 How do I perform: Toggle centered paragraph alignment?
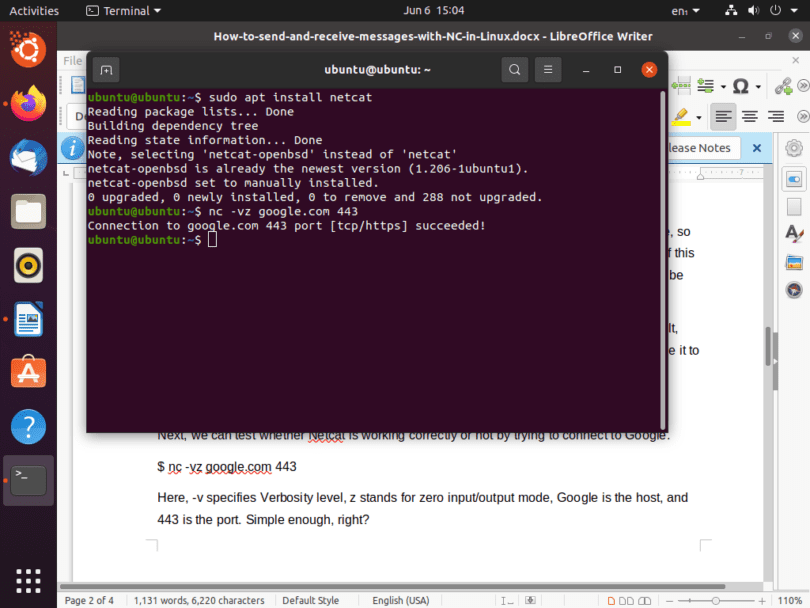tap(749, 115)
